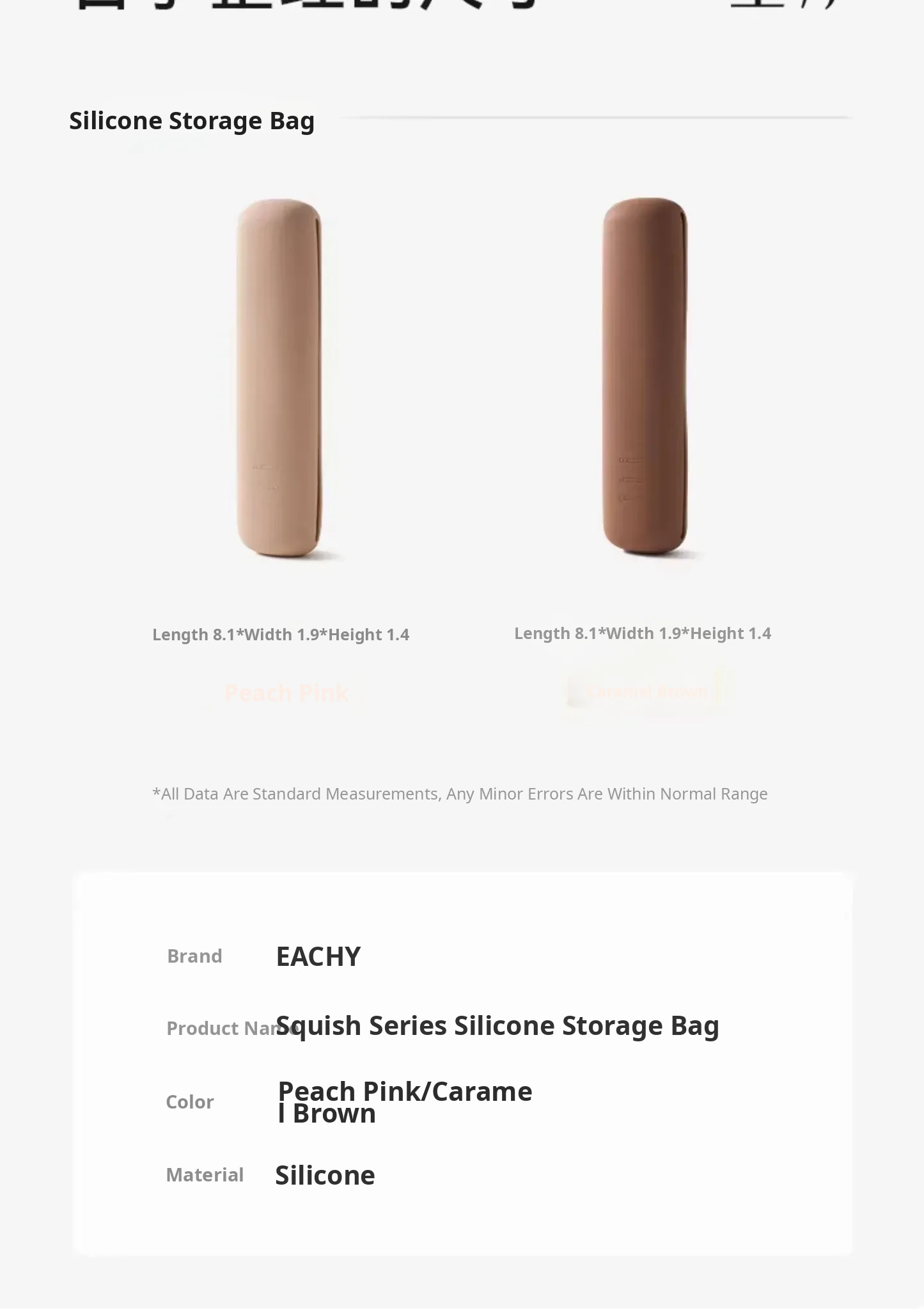Click the dimensions text under the caramel brown bag
This screenshot has width=924, height=1310.
643,633
